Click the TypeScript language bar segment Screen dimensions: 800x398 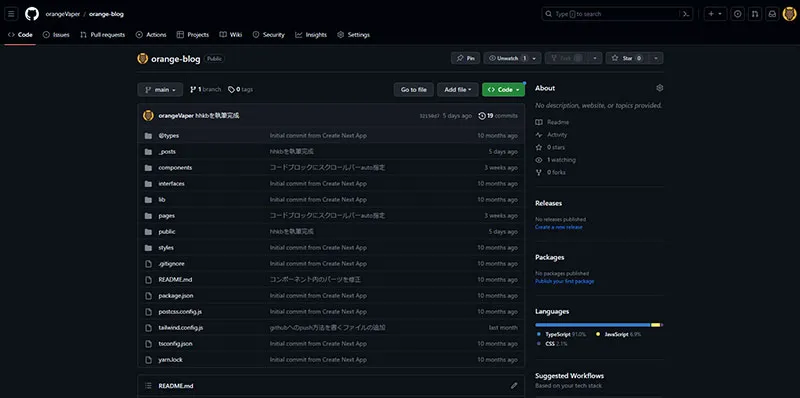(x=592, y=325)
